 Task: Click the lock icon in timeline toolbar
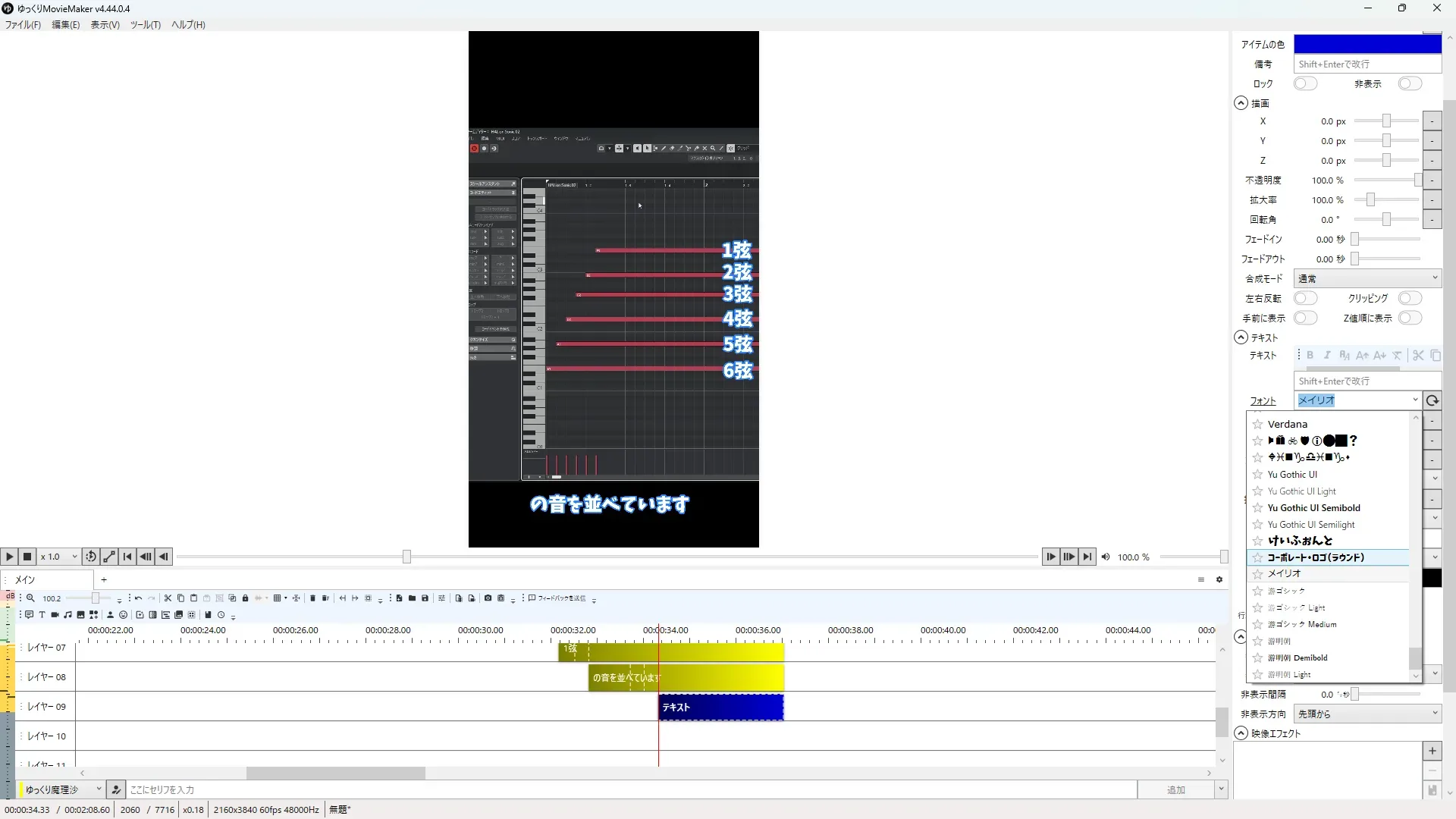point(245,598)
